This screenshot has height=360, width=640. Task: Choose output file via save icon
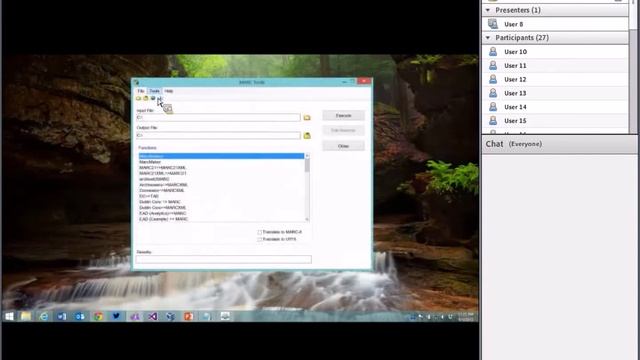(x=307, y=135)
